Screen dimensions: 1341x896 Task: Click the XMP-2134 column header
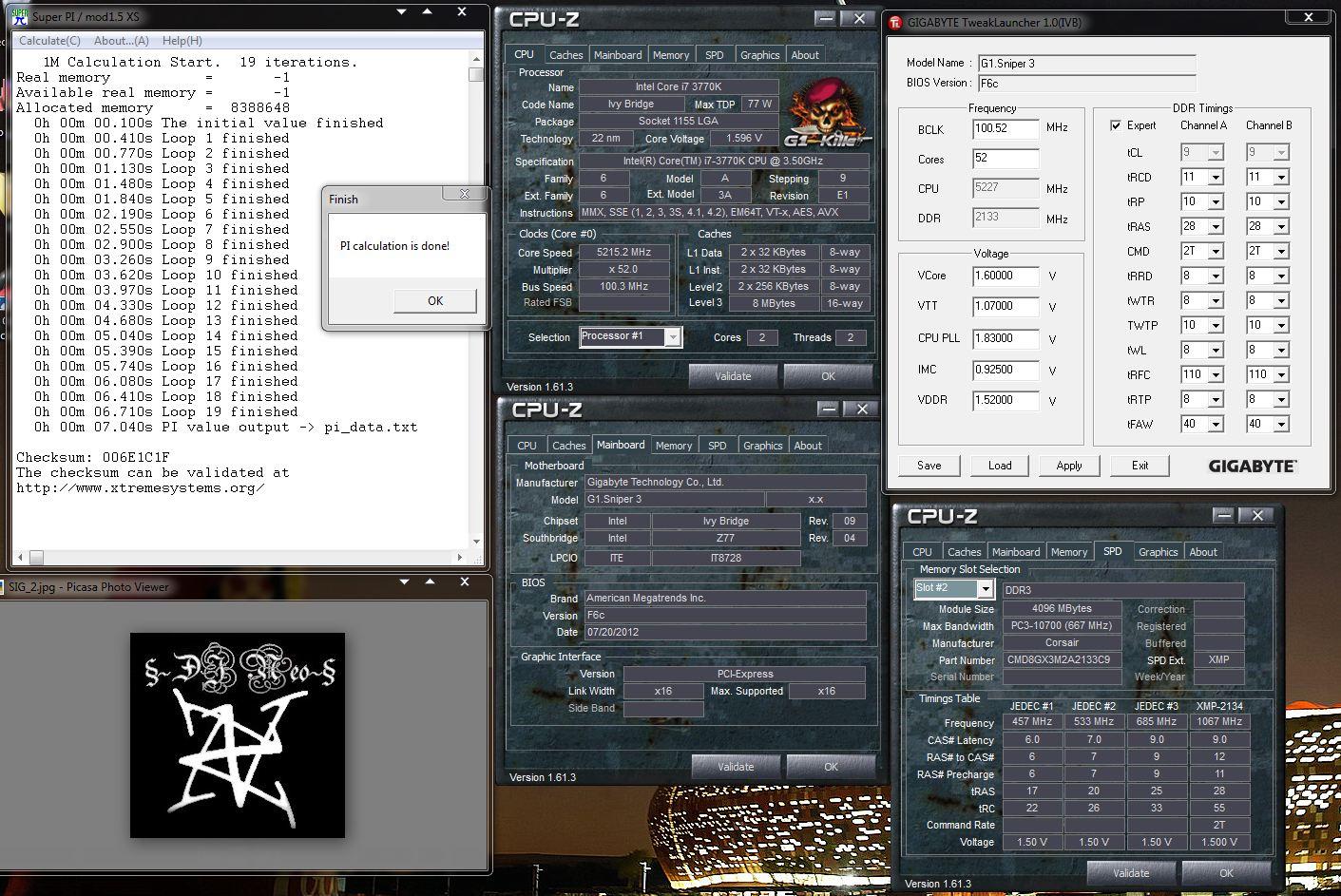(1219, 706)
